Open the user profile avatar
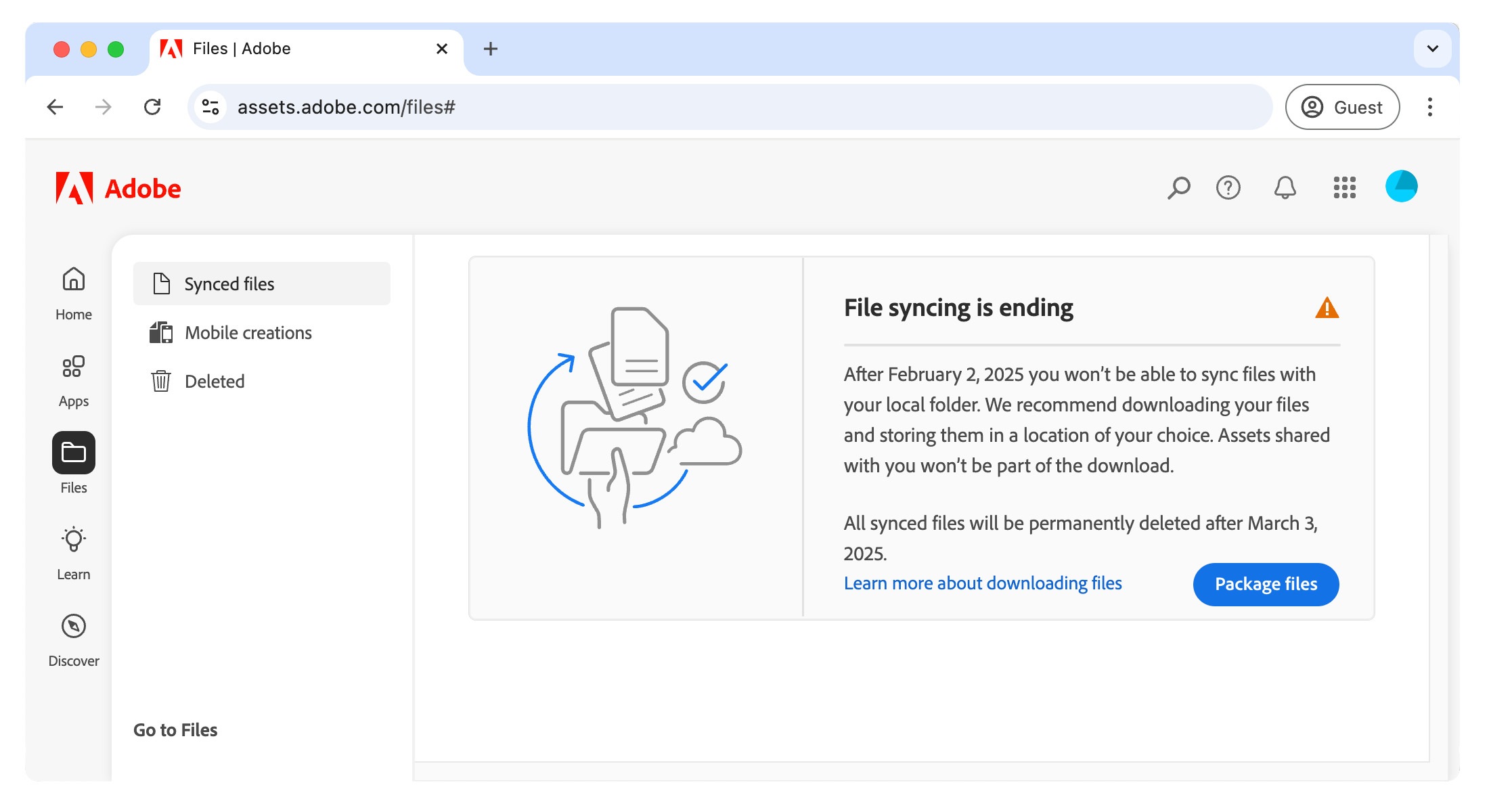 (x=1402, y=186)
